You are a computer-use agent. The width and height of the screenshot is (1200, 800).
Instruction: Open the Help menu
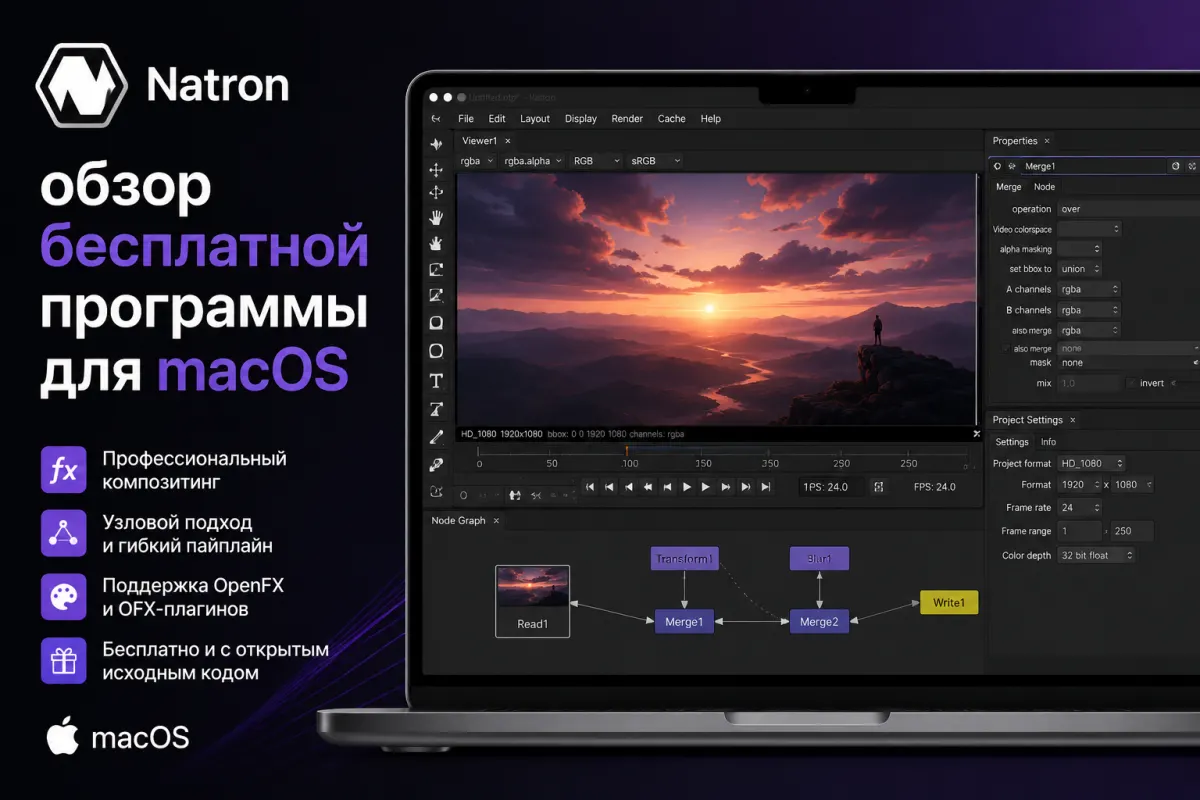(x=711, y=118)
